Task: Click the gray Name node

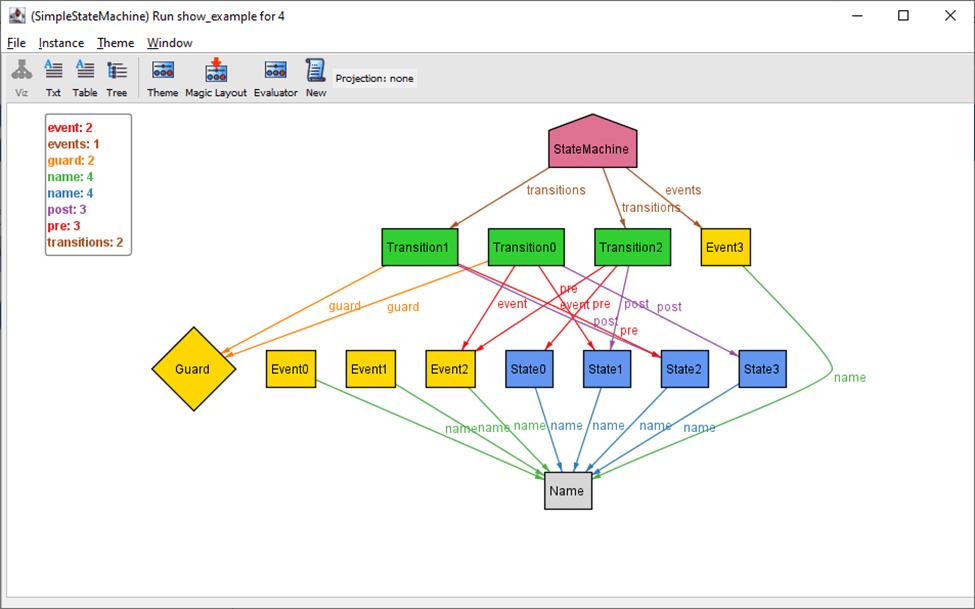Action: pos(568,491)
